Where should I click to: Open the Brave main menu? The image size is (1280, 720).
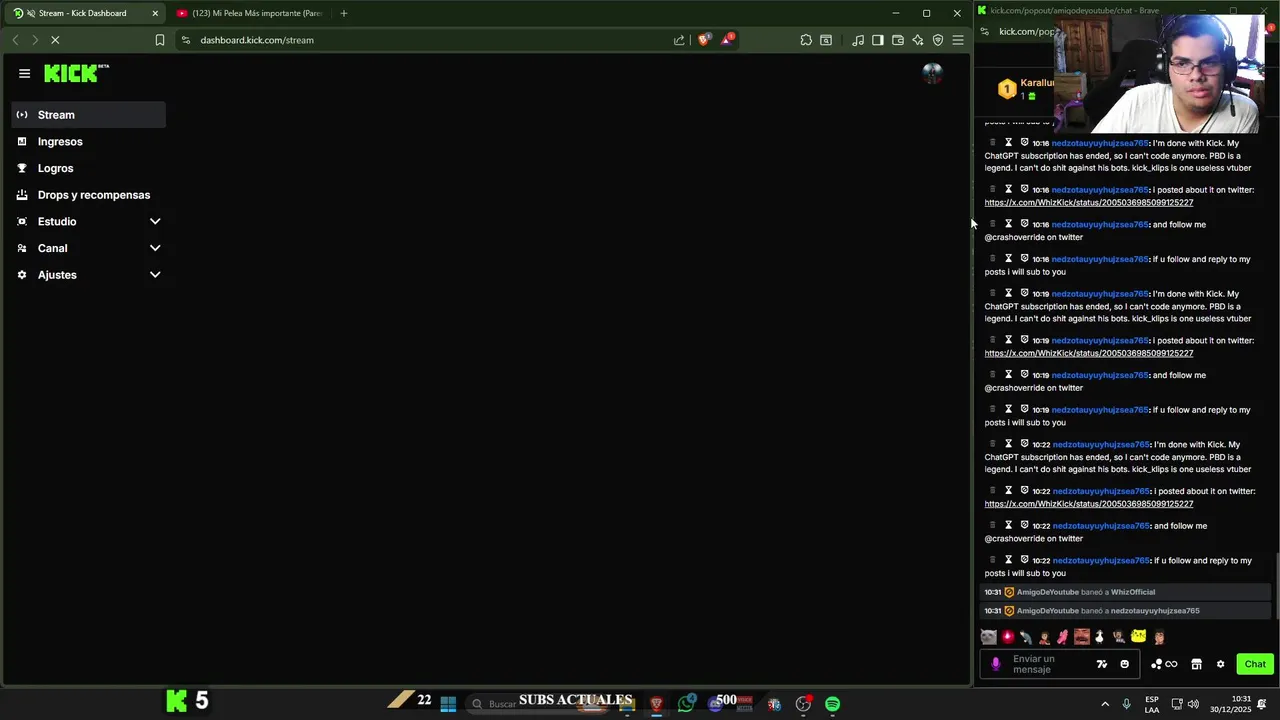coord(958,40)
